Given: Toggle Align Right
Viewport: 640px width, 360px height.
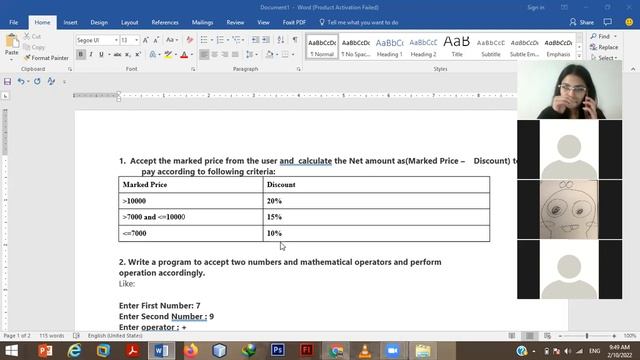Looking at the screenshot, I should pos(224,54).
